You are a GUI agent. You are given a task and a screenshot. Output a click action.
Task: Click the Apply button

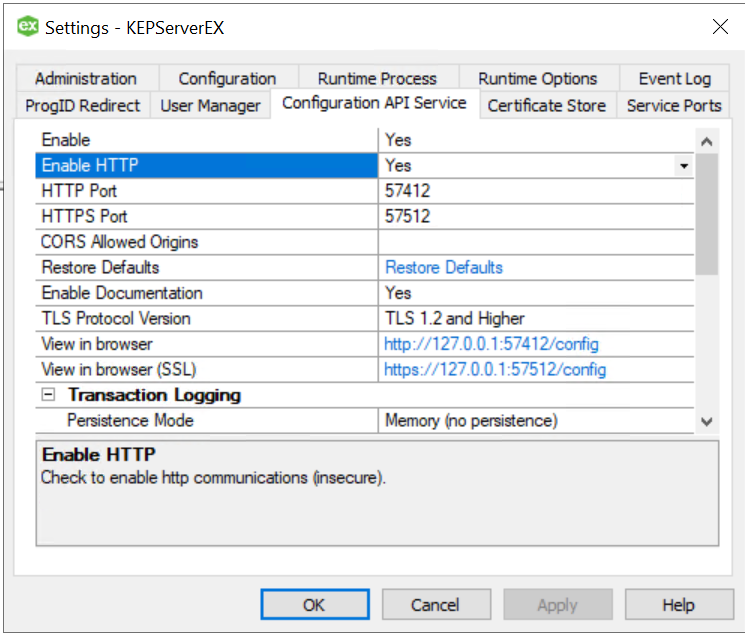(x=557, y=604)
